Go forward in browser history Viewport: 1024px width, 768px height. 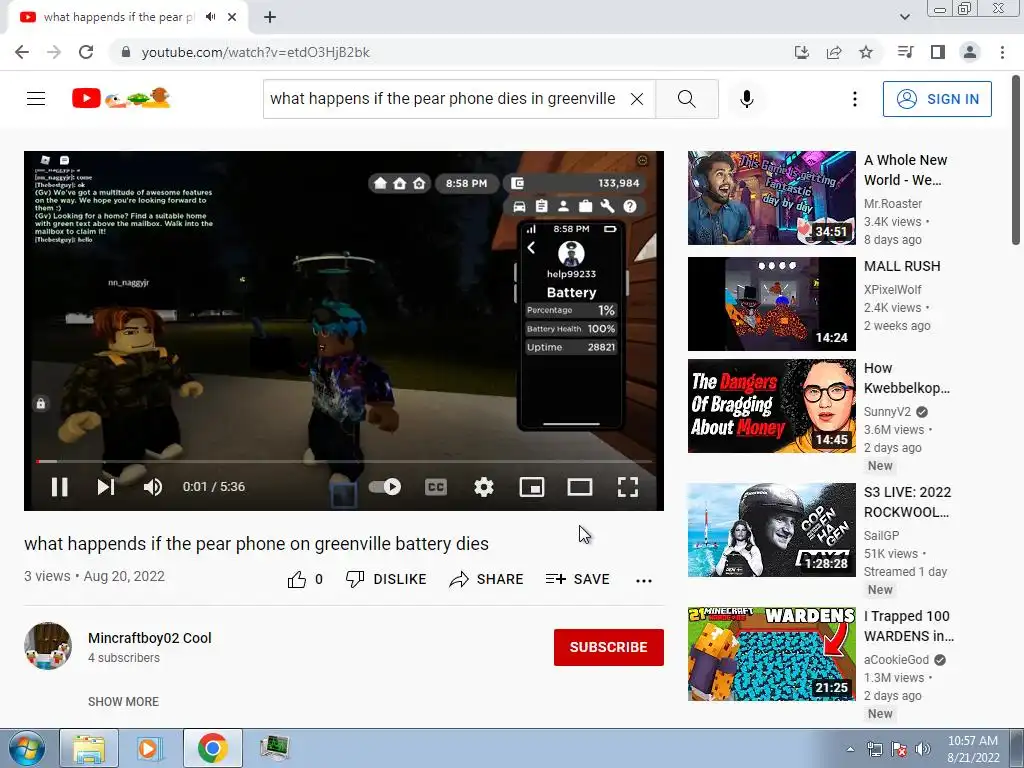[x=54, y=52]
